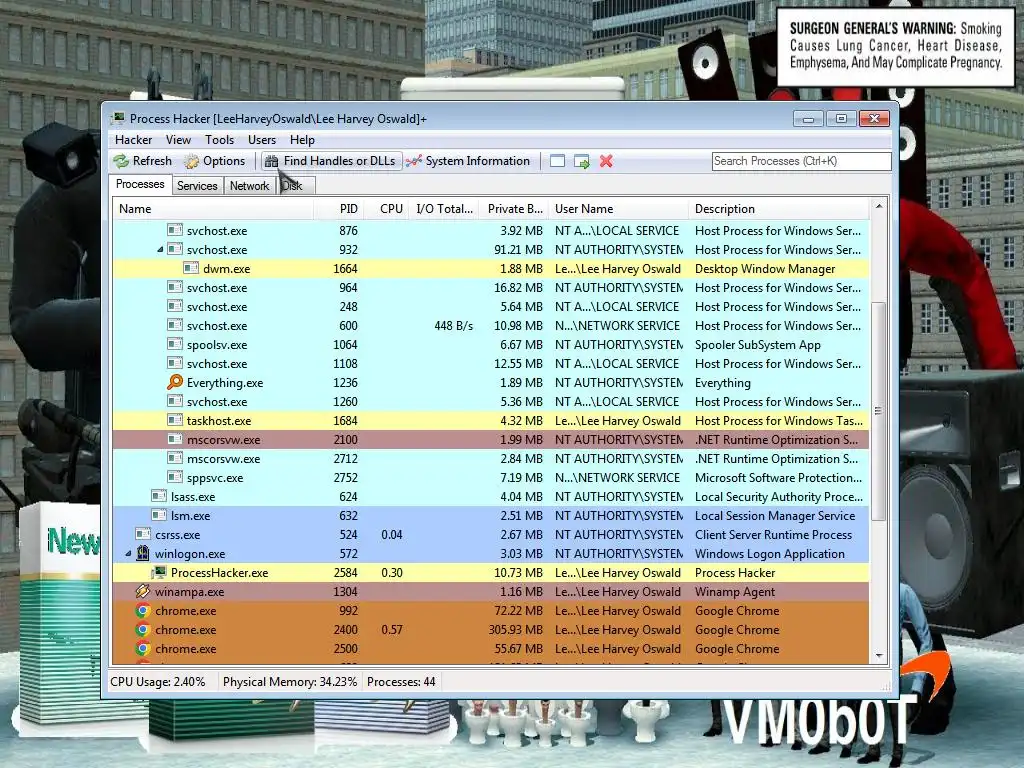Click Chrome icon for PID 2400
Viewport: 1024px width, 768px height.
pyautogui.click(x=142, y=630)
